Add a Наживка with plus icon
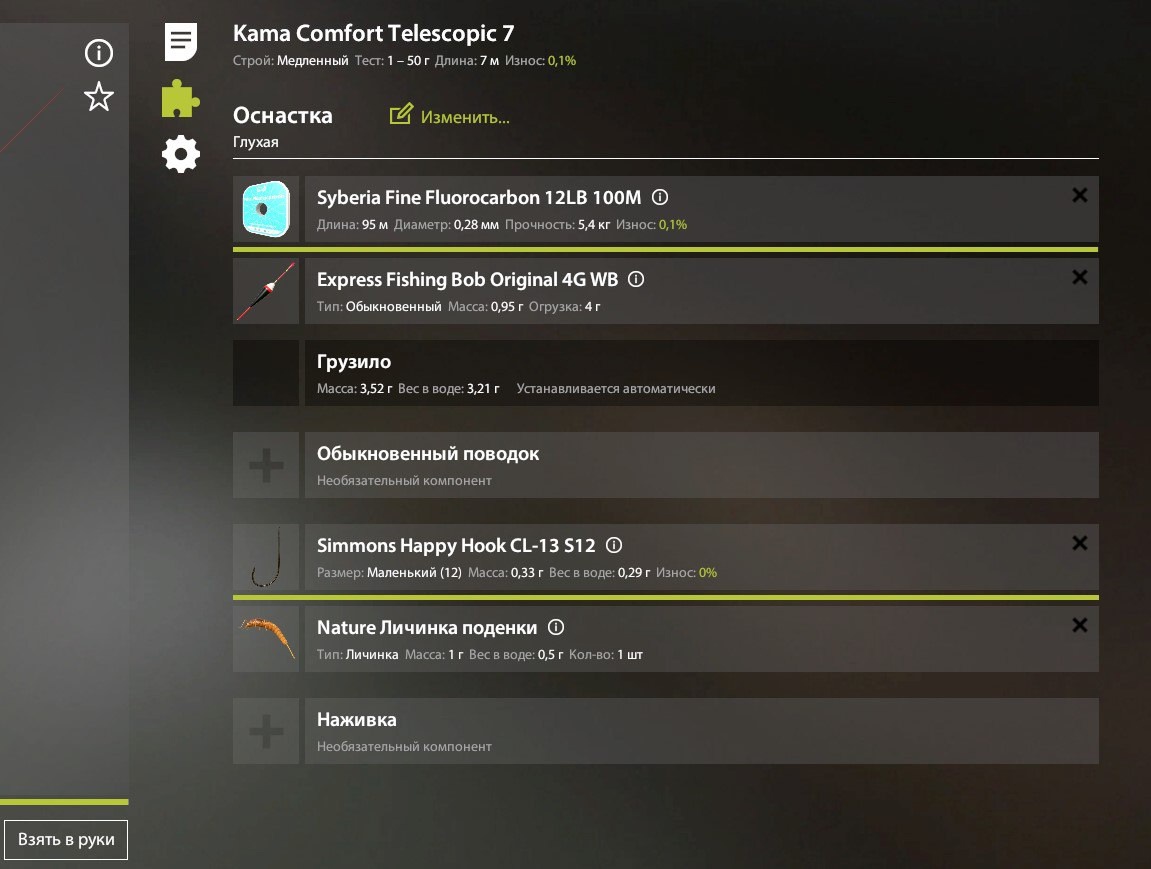1151x869 pixels. (x=266, y=731)
